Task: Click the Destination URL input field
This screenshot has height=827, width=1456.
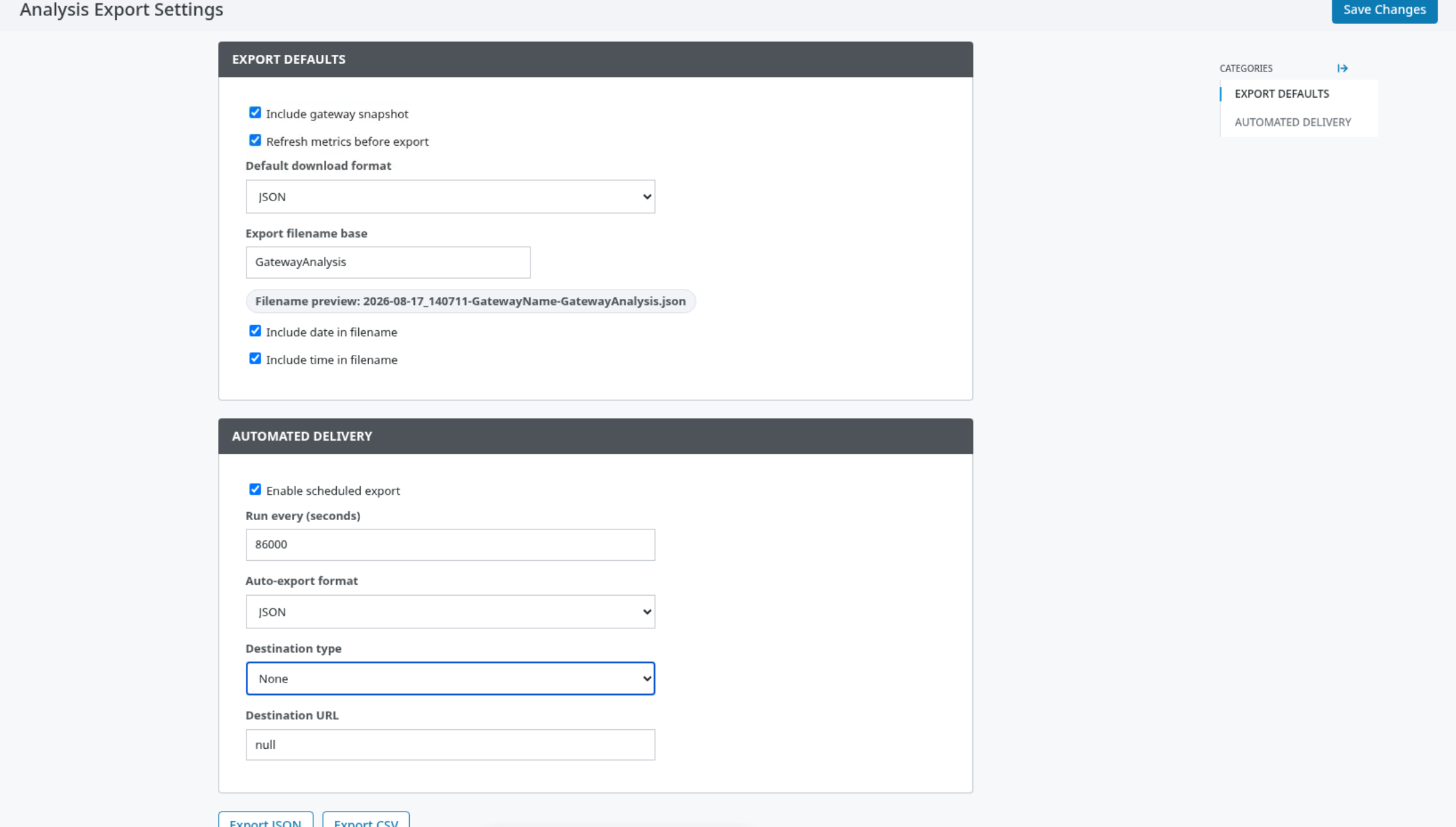Action: 450,745
